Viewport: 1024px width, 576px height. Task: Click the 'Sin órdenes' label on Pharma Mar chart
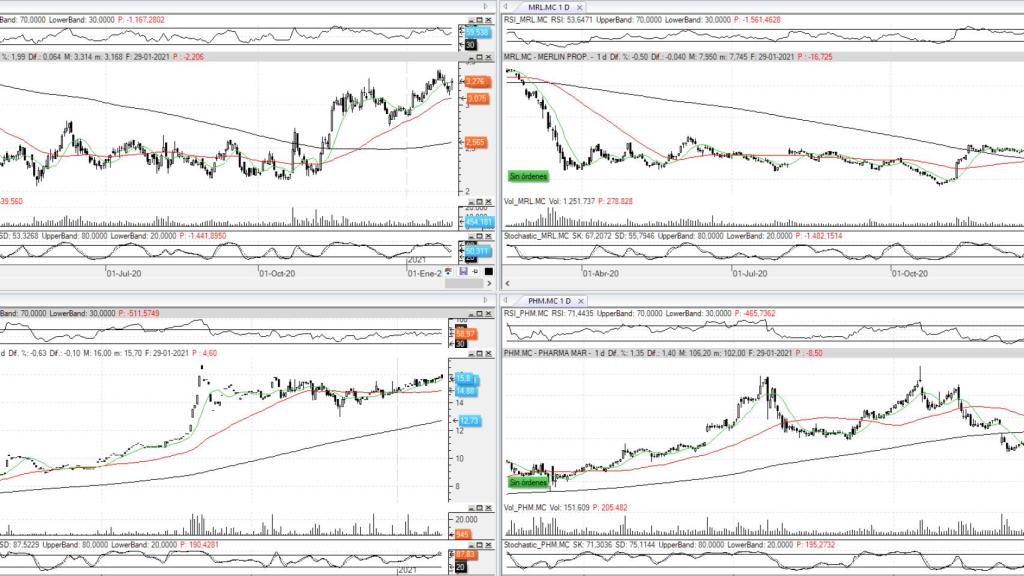click(x=529, y=482)
